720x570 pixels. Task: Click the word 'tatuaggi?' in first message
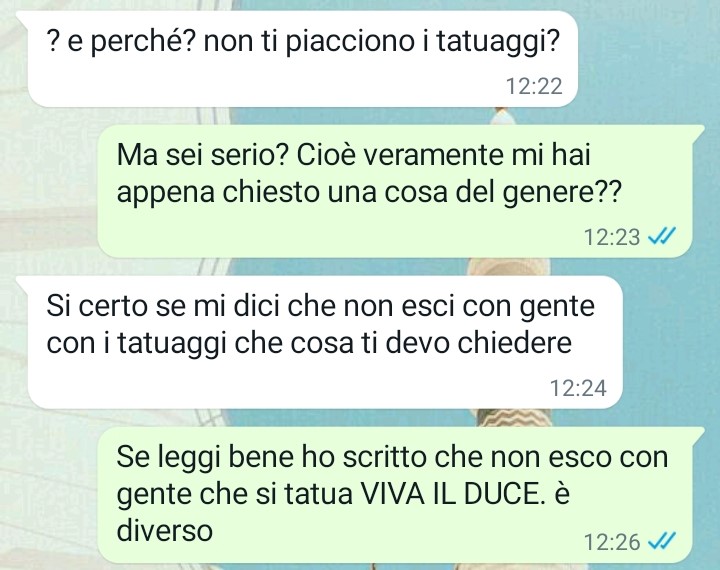click(x=497, y=42)
